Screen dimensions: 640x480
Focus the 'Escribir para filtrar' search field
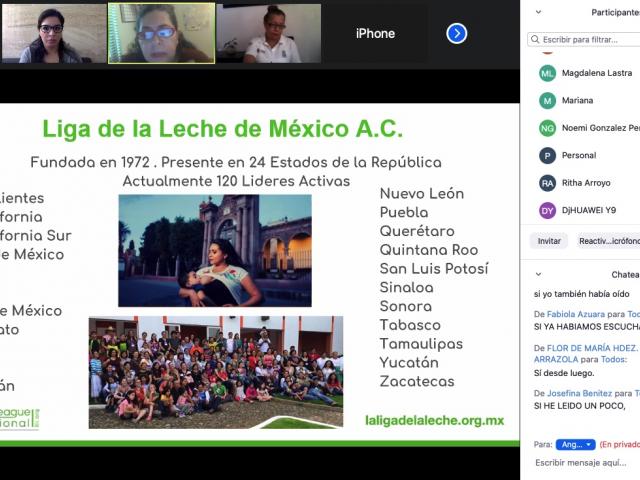[x=584, y=40]
